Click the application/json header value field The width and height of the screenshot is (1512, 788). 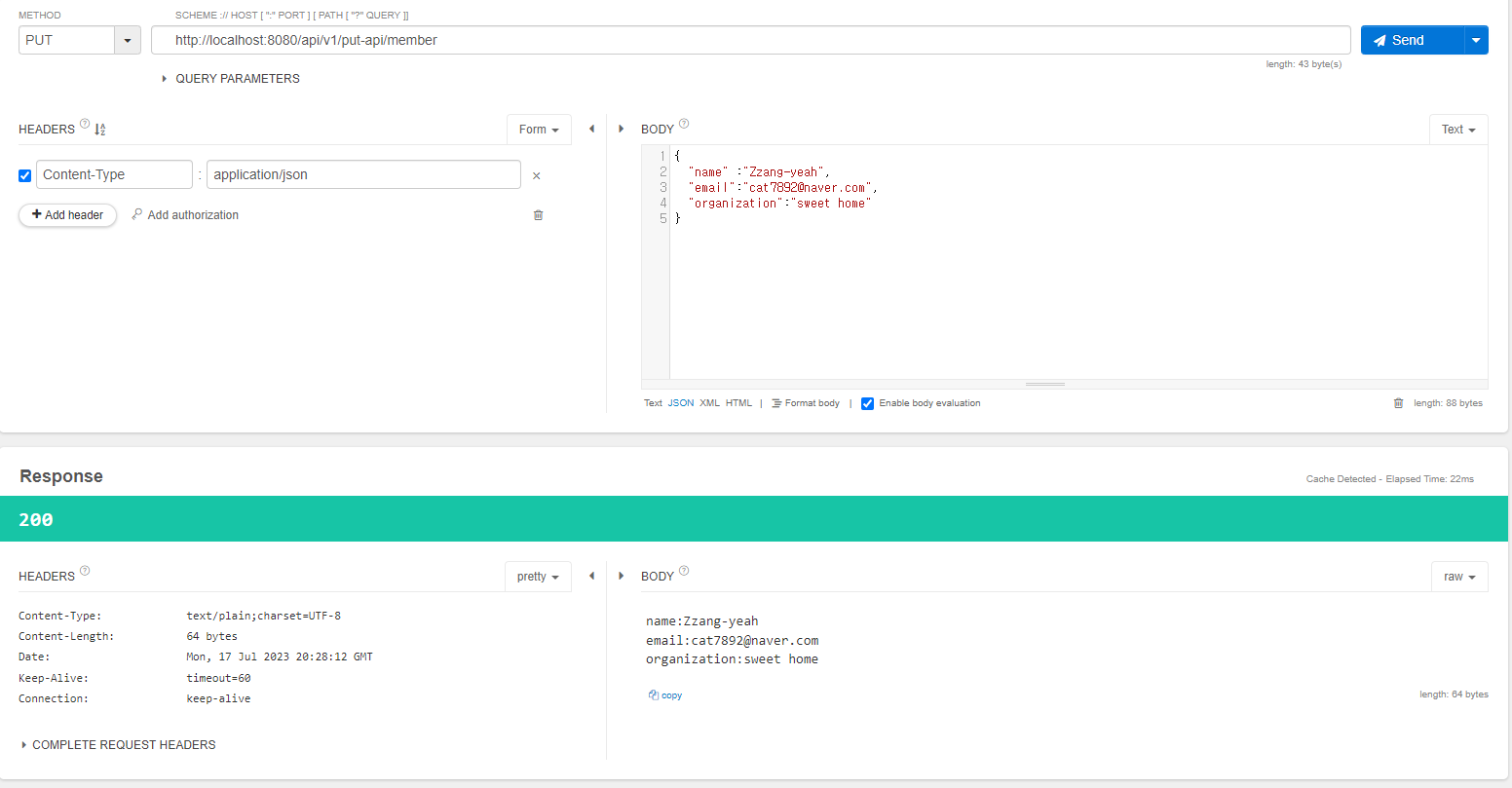(363, 174)
